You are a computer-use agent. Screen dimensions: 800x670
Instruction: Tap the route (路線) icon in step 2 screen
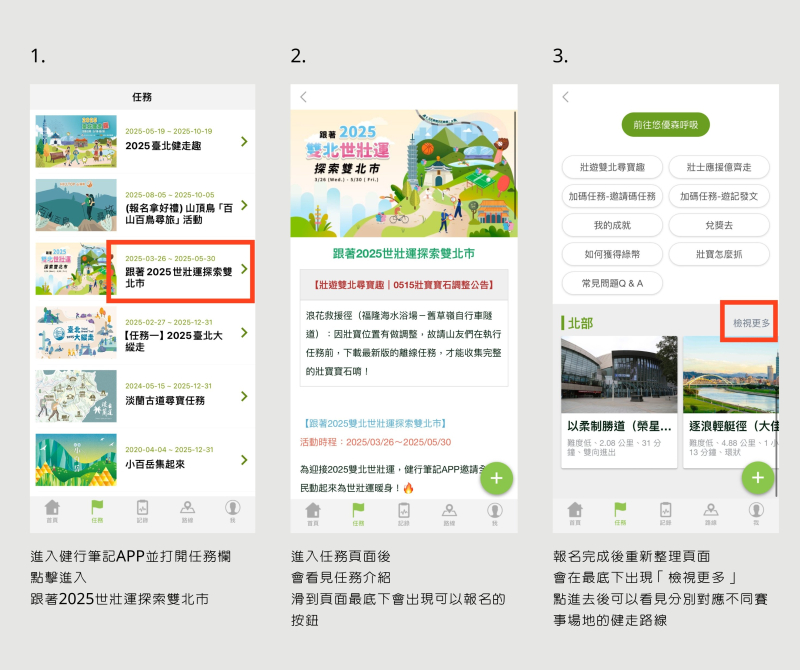pos(449,512)
